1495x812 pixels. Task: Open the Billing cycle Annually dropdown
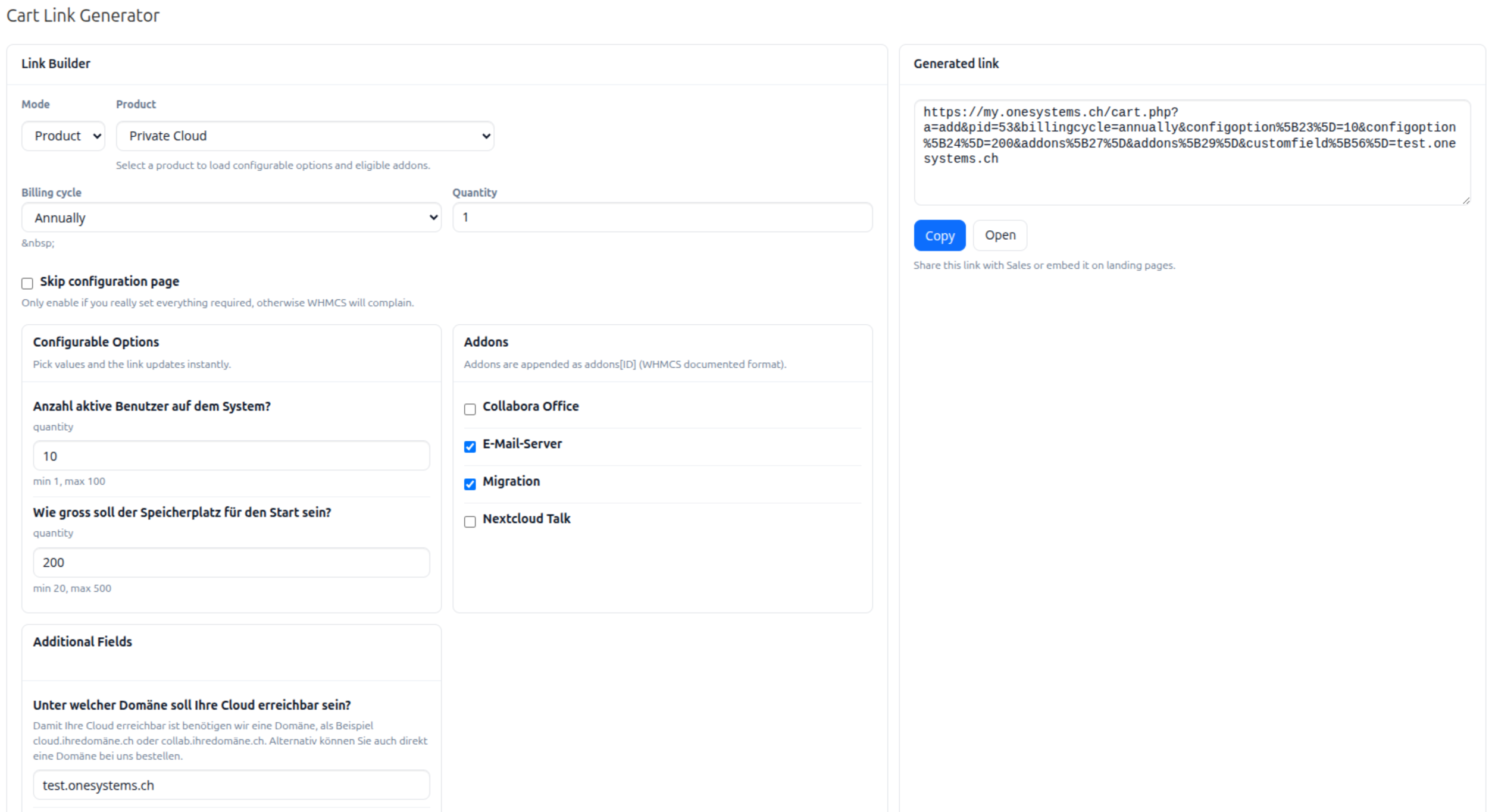tap(231, 218)
